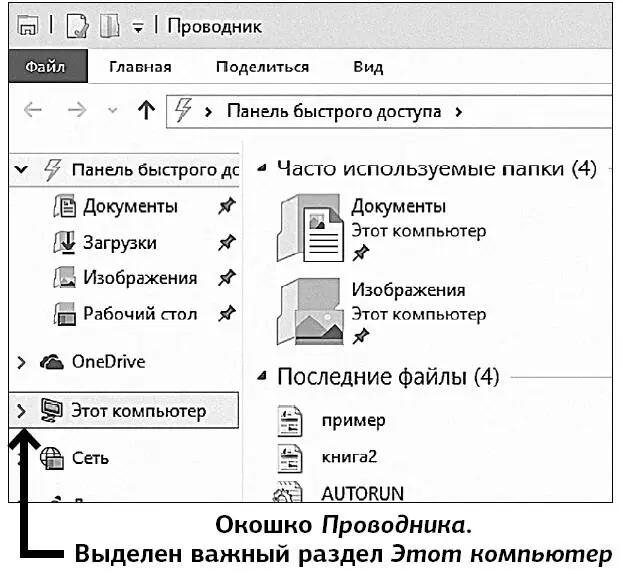Expand the chevron after Панель быстрого доступа
This screenshot has width=623, height=579.
point(459,112)
